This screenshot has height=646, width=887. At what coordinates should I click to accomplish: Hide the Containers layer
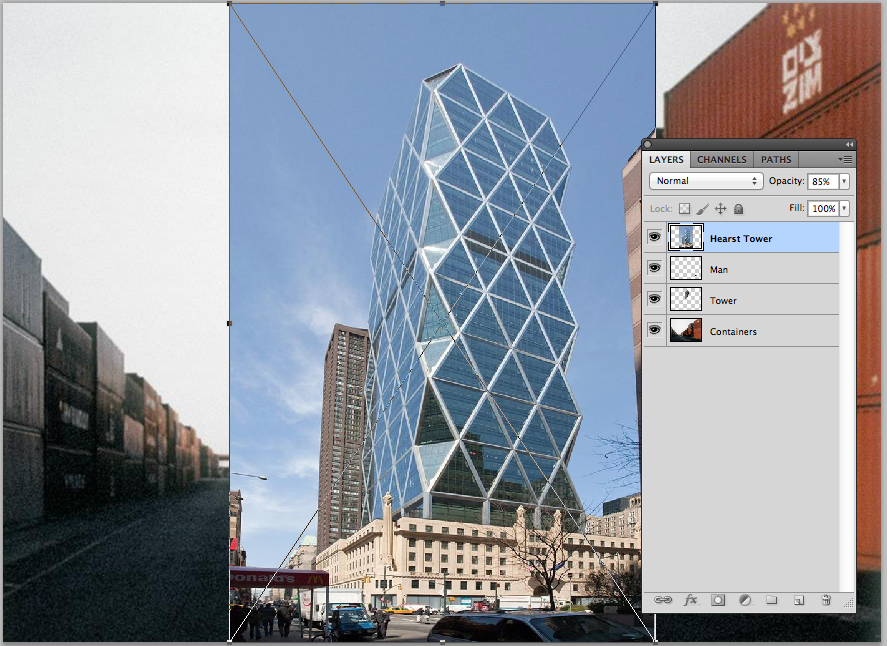pos(655,329)
